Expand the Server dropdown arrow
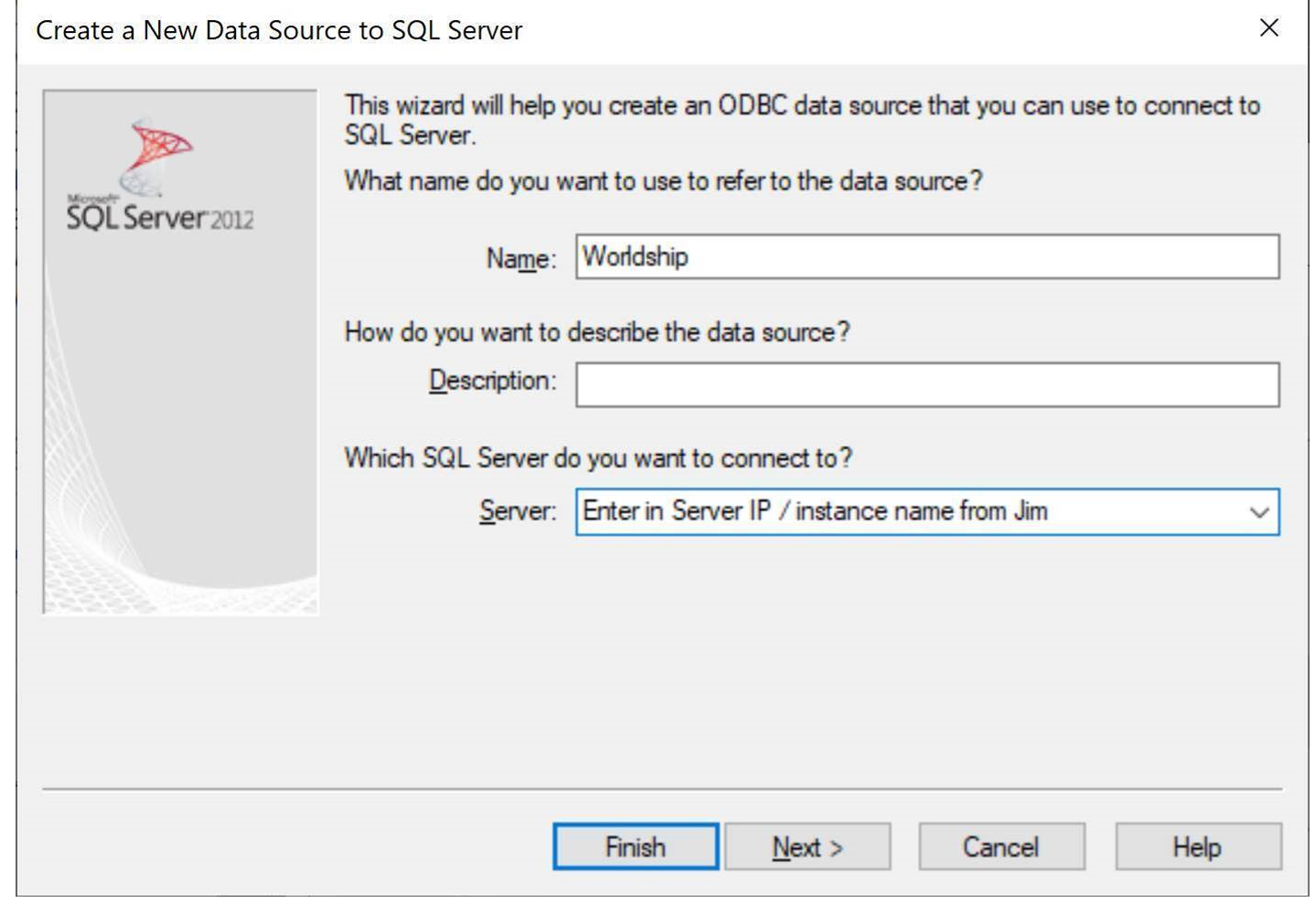This screenshot has width=1316, height=903. click(1259, 512)
